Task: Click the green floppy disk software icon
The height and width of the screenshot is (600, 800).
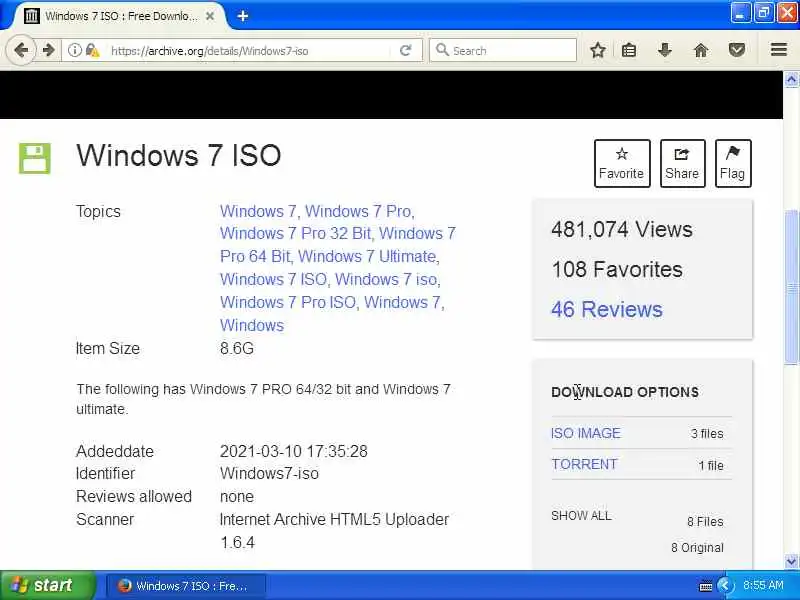Action: point(35,158)
